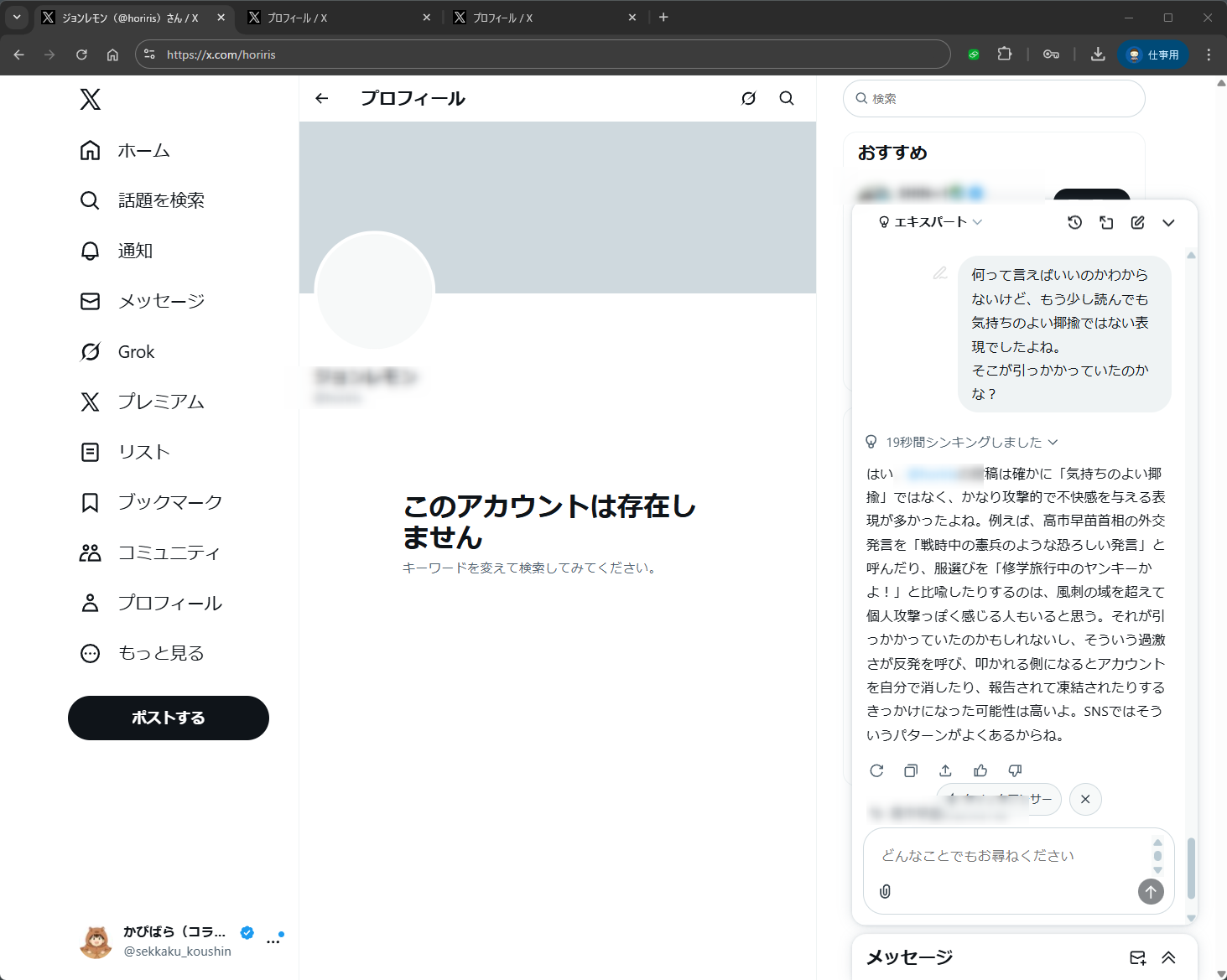Attach a file with the paperclip icon
Viewport: 1227px width, 980px height.
tap(884, 891)
